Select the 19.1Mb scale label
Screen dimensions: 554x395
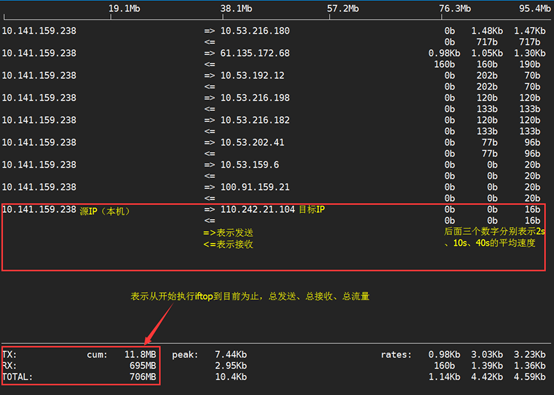tap(124, 8)
